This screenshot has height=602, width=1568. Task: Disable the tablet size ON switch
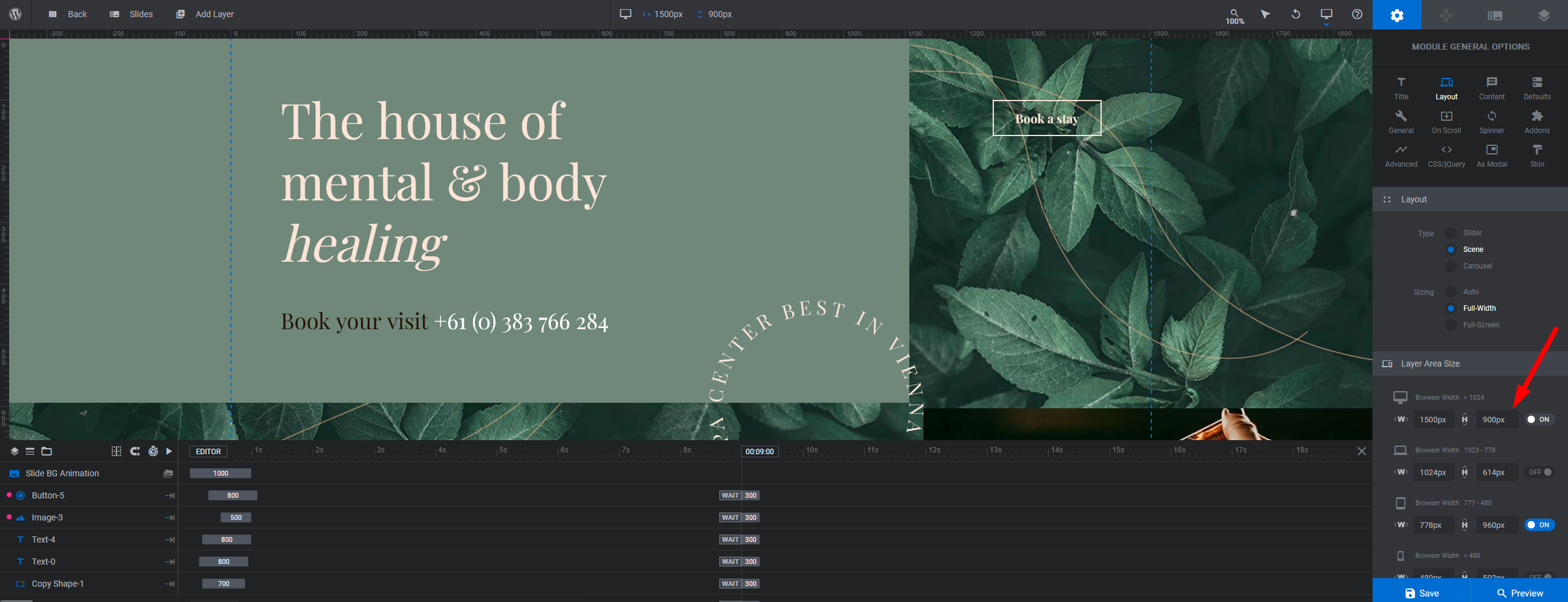click(x=1539, y=525)
